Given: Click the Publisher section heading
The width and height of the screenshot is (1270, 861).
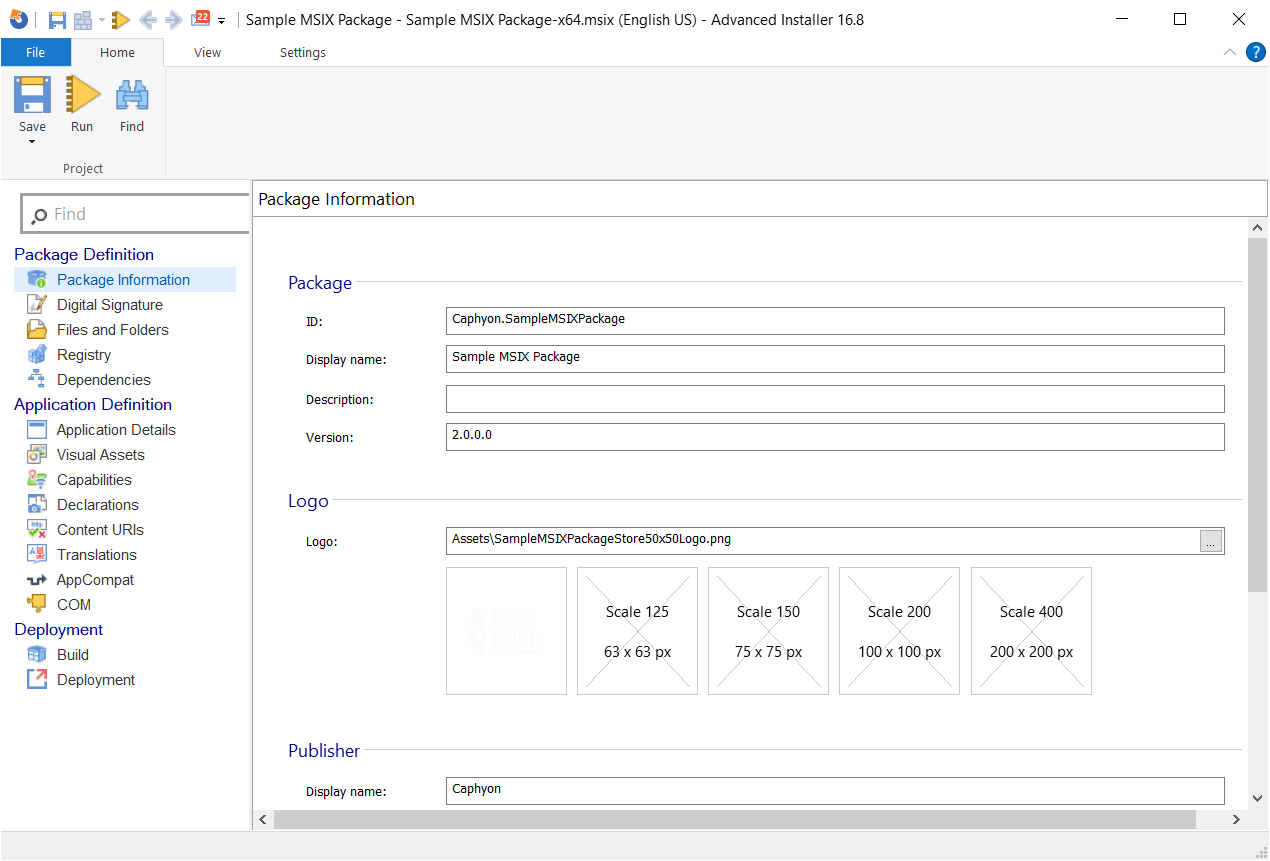Looking at the screenshot, I should pos(324,751).
